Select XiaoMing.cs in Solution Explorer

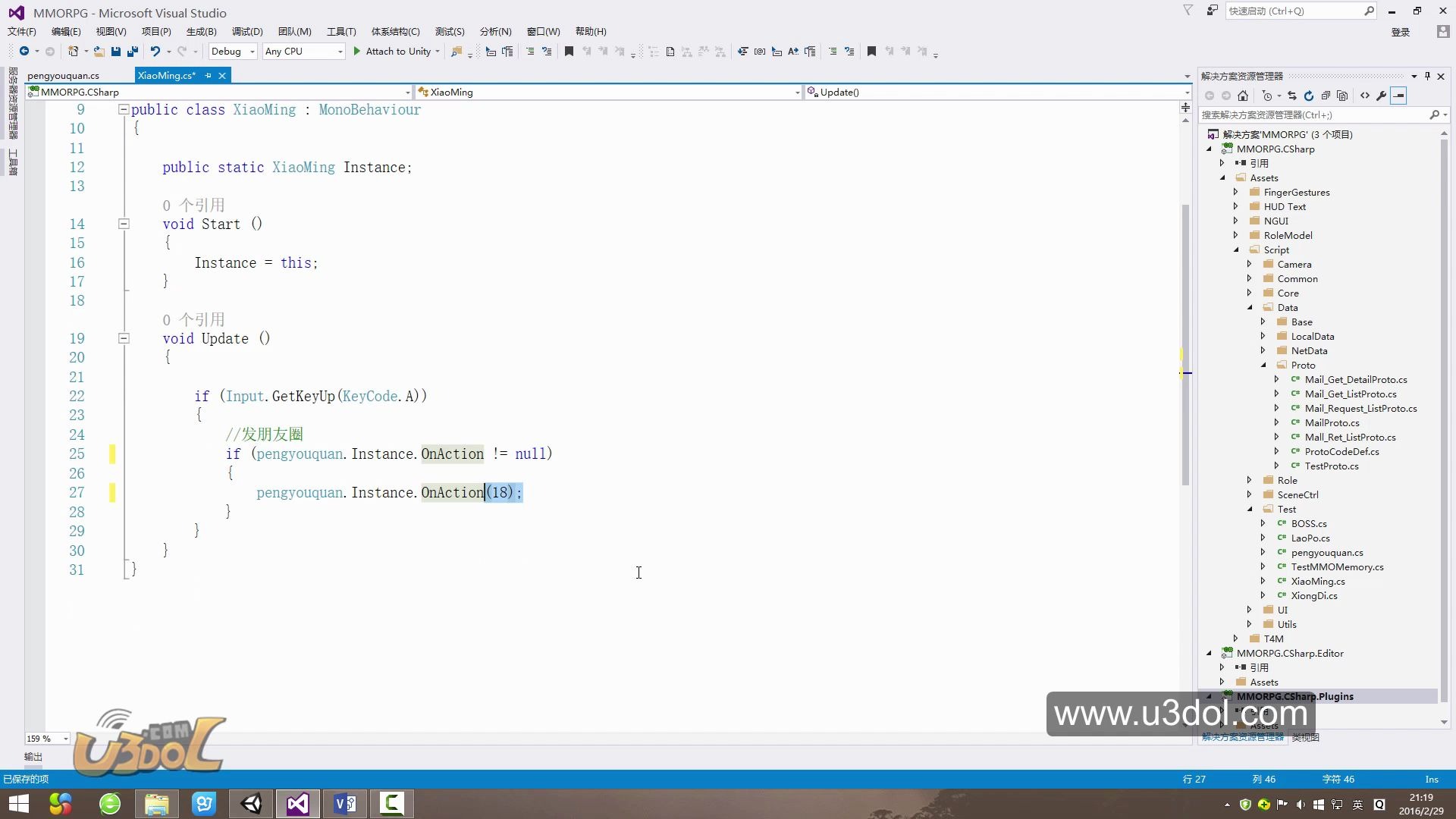click(x=1318, y=581)
